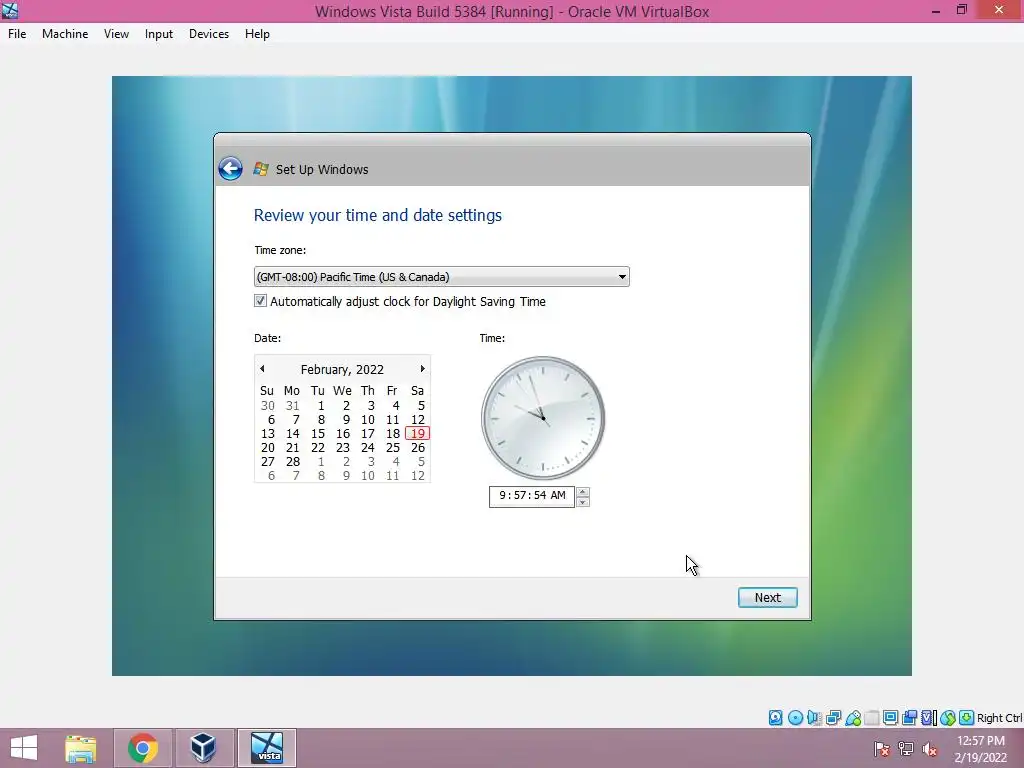The height and width of the screenshot is (768, 1024).
Task: Click the keyboard capture green arrow icon
Action: (x=967, y=718)
